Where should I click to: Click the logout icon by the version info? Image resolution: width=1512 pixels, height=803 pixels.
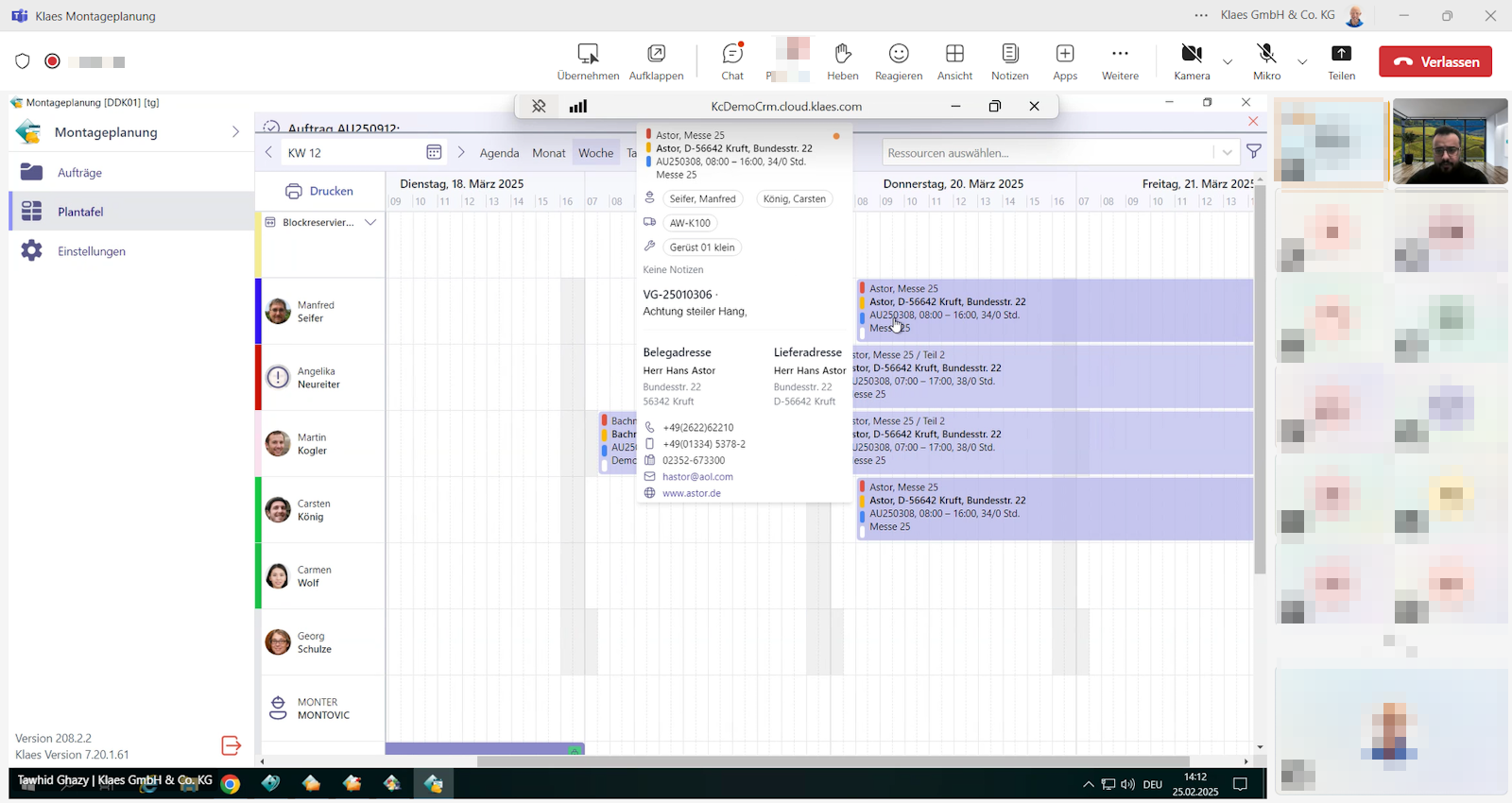pos(232,745)
